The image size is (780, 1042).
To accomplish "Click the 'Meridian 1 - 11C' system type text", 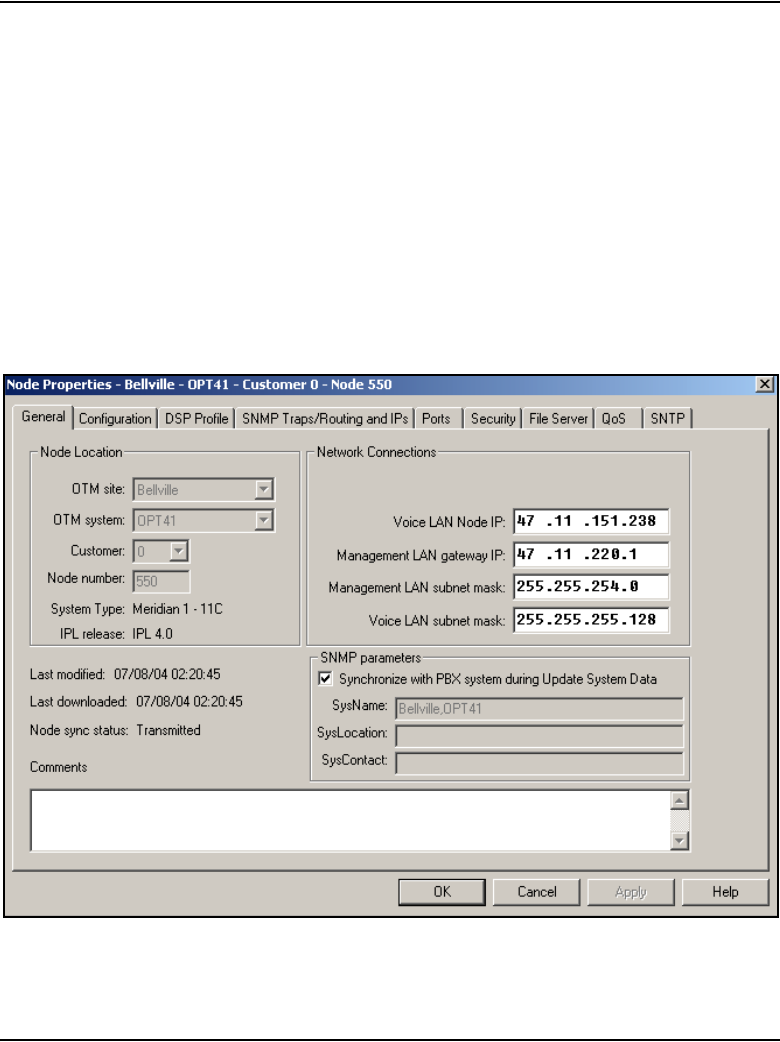I will (177, 609).
